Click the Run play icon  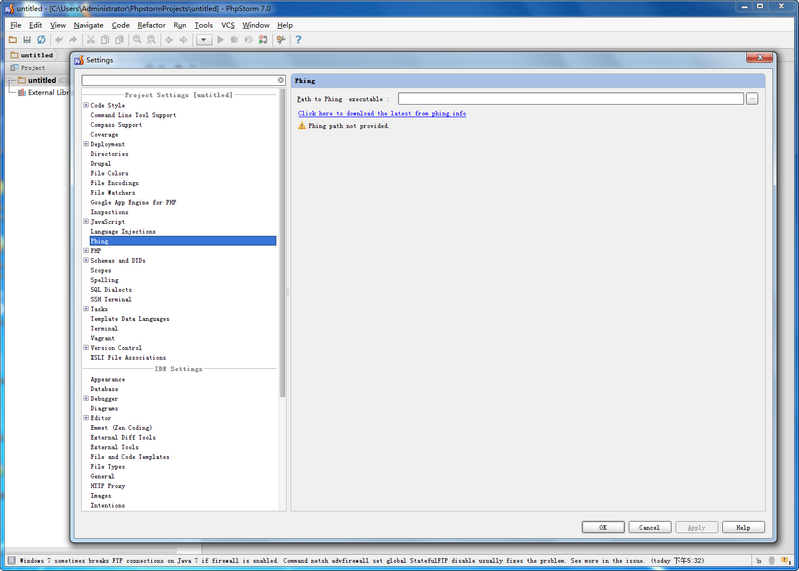point(220,40)
